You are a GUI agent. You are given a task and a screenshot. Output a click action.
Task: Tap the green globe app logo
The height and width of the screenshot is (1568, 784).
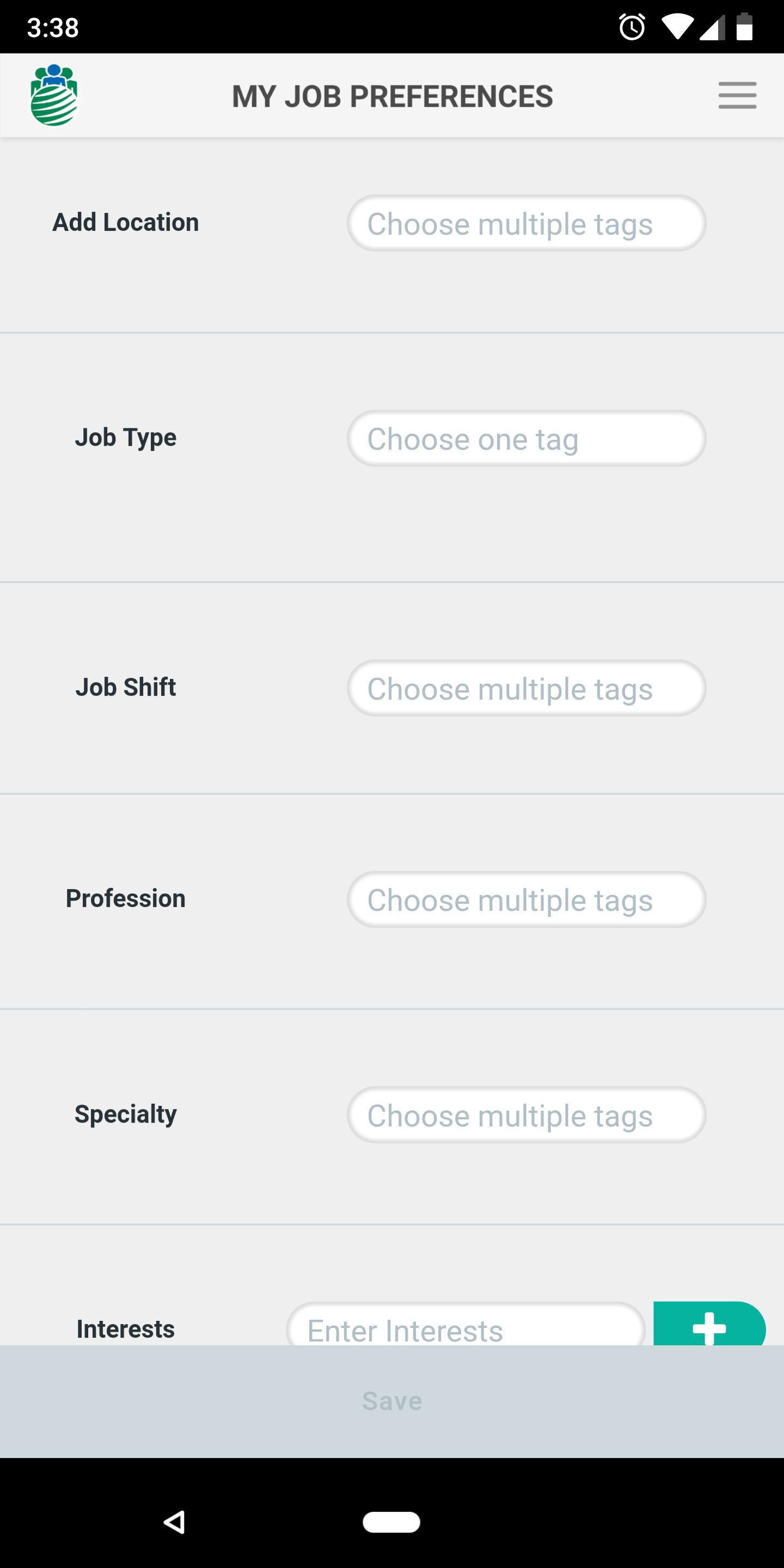point(54,95)
